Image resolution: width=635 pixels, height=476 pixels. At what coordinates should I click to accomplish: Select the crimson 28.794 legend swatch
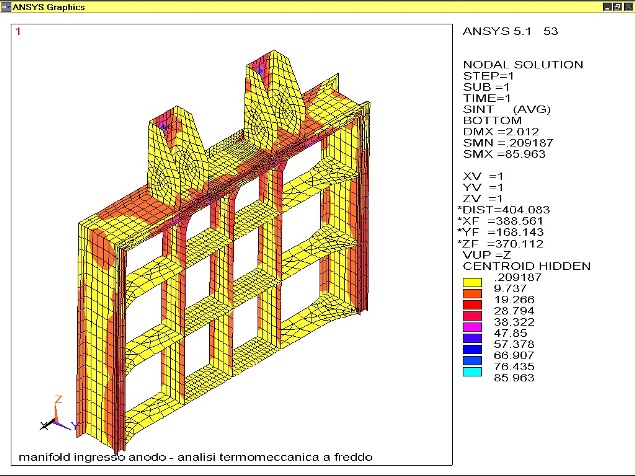(472, 316)
